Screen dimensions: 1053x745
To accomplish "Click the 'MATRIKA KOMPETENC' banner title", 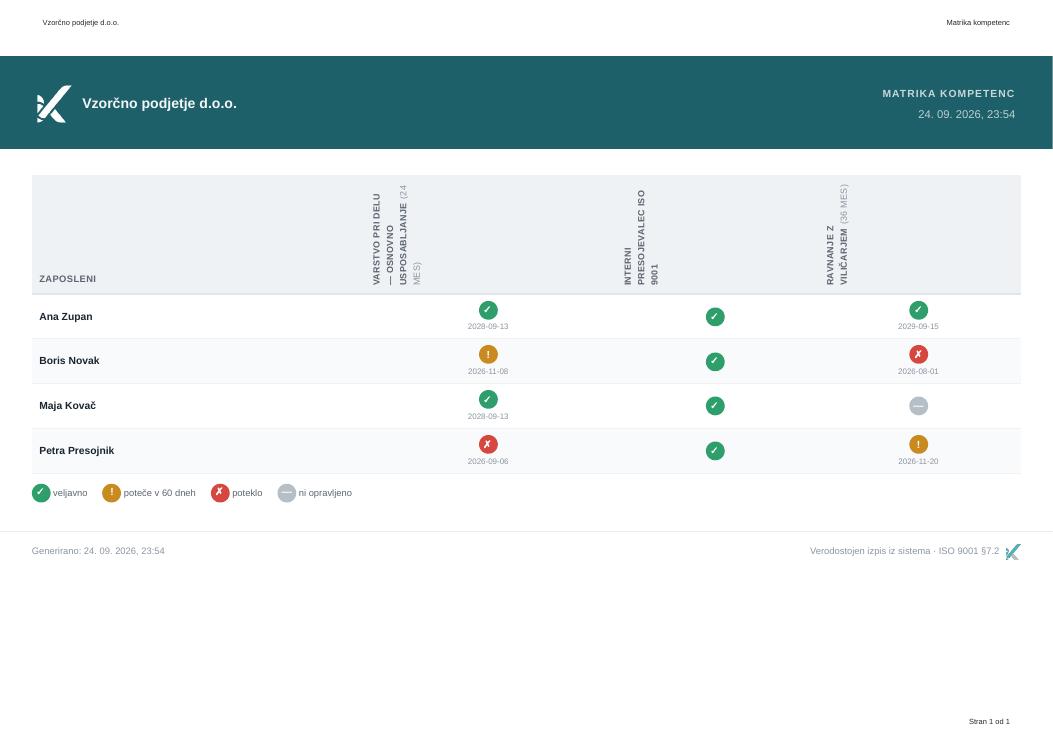I will (948, 93).
